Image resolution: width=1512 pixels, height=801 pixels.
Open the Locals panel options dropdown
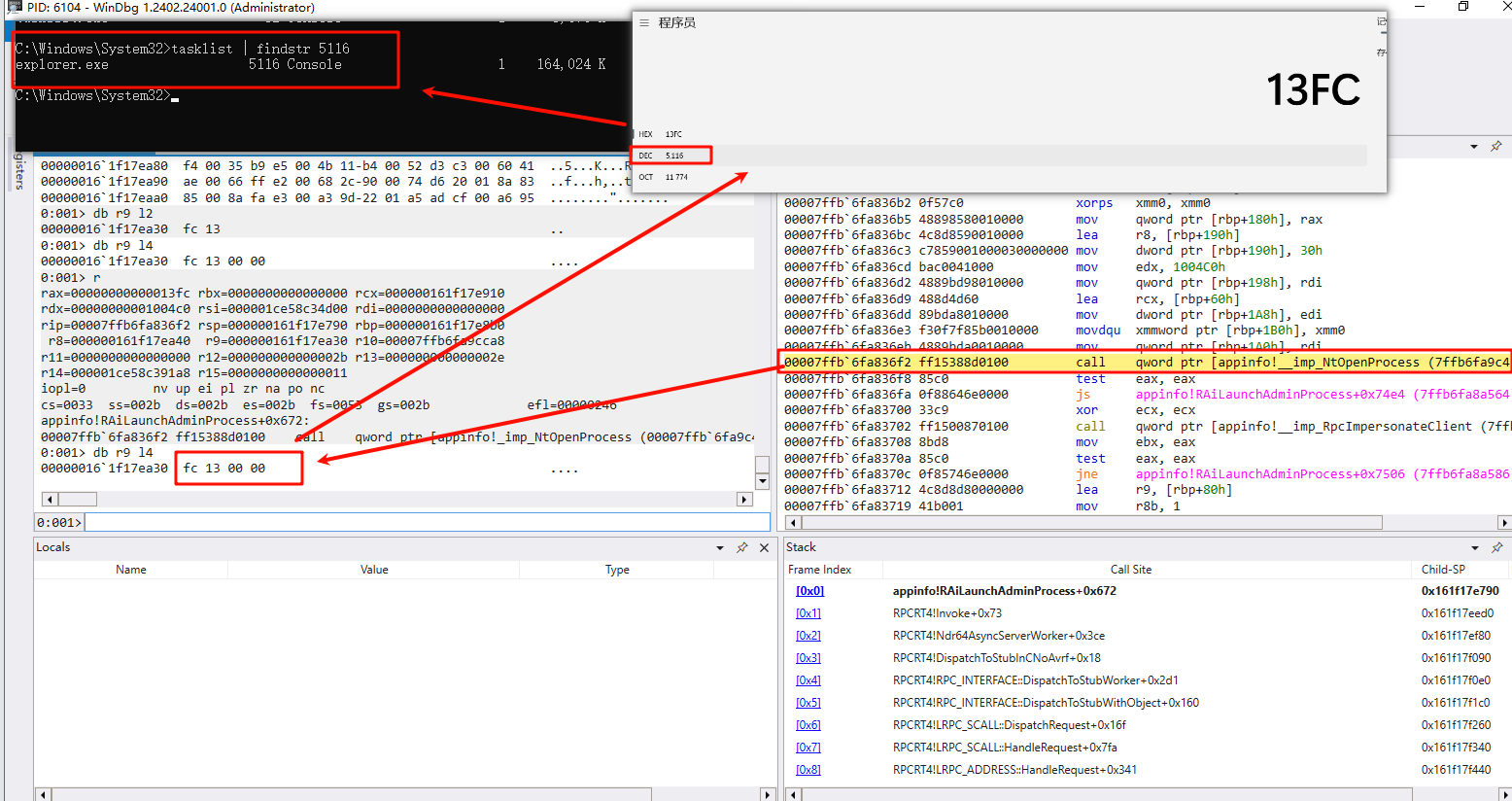click(x=720, y=548)
